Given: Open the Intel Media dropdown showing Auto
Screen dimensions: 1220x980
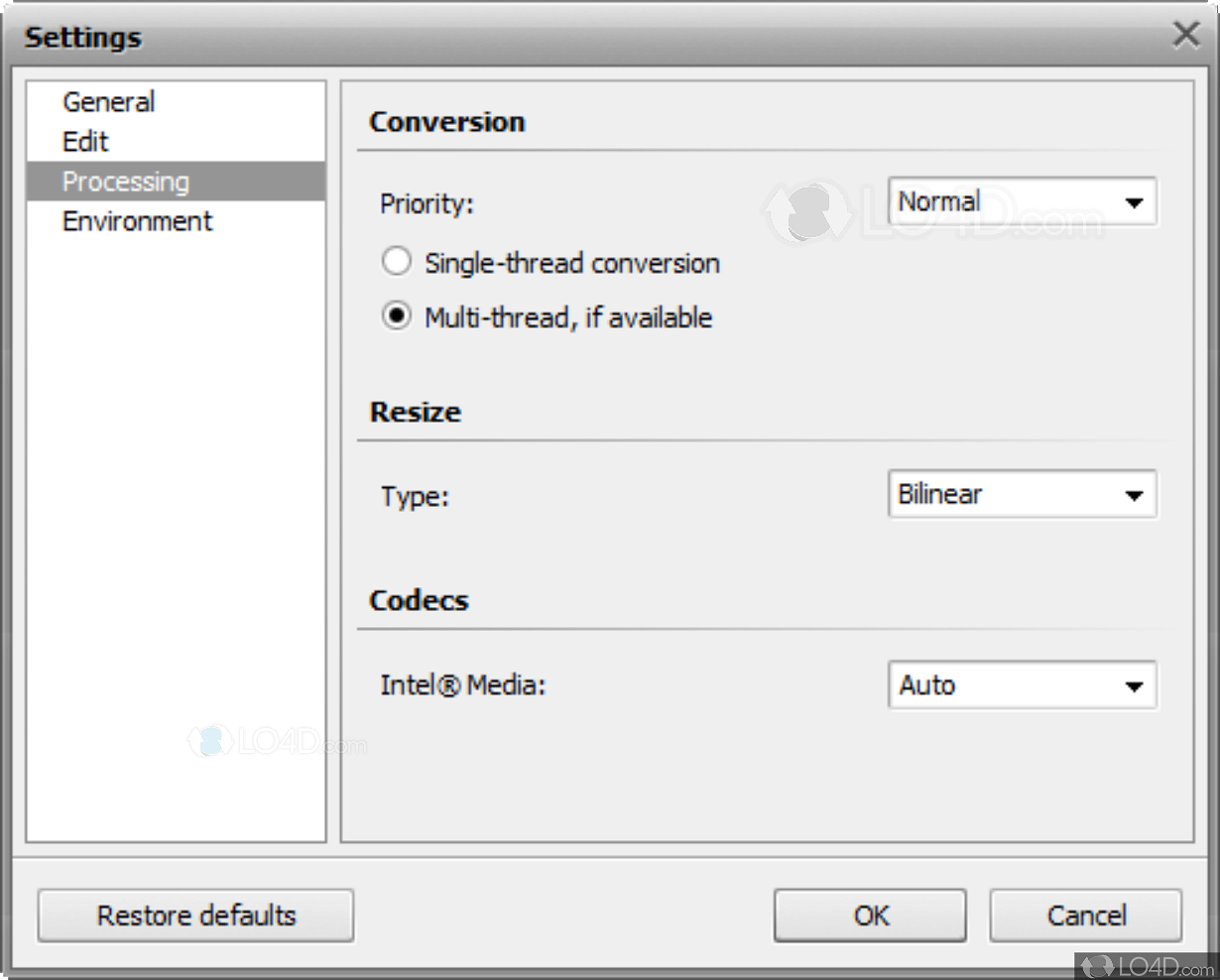Looking at the screenshot, I should coord(1022,685).
